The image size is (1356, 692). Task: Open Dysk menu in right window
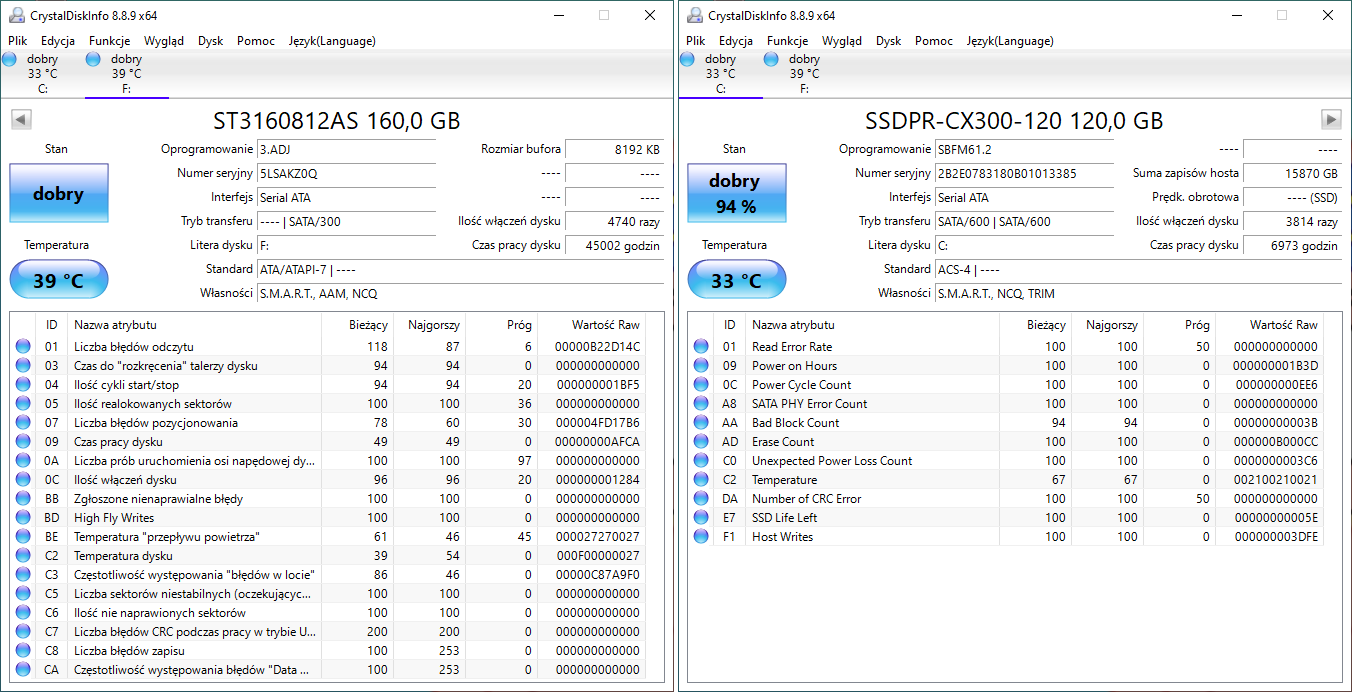coord(889,41)
